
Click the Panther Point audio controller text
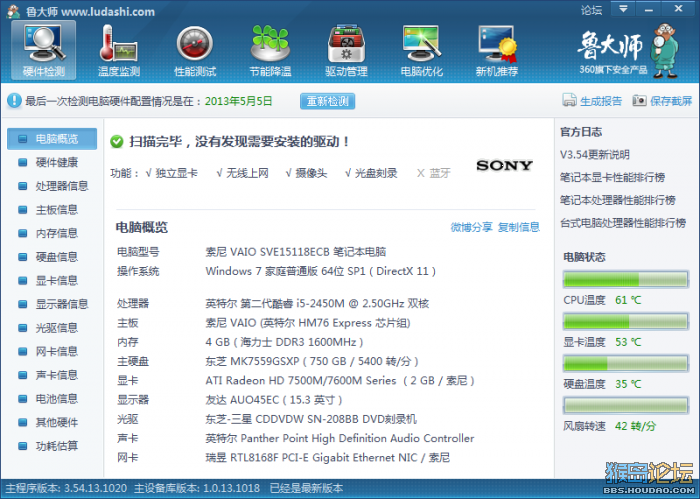tap(339, 439)
